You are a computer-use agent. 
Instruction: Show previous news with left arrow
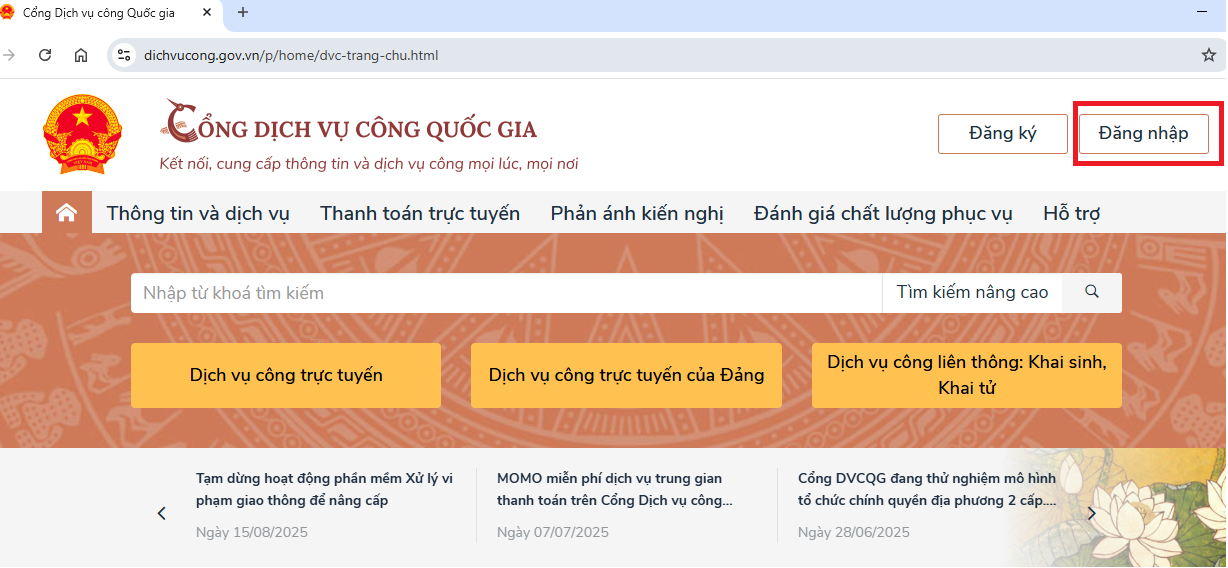[x=162, y=513]
